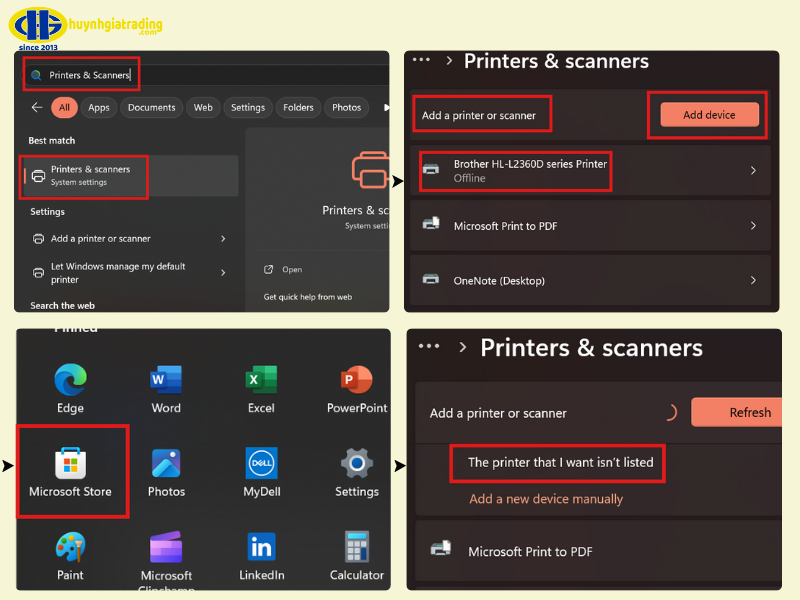Open the Microsoft Store app
The width and height of the screenshot is (800, 600).
70,464
